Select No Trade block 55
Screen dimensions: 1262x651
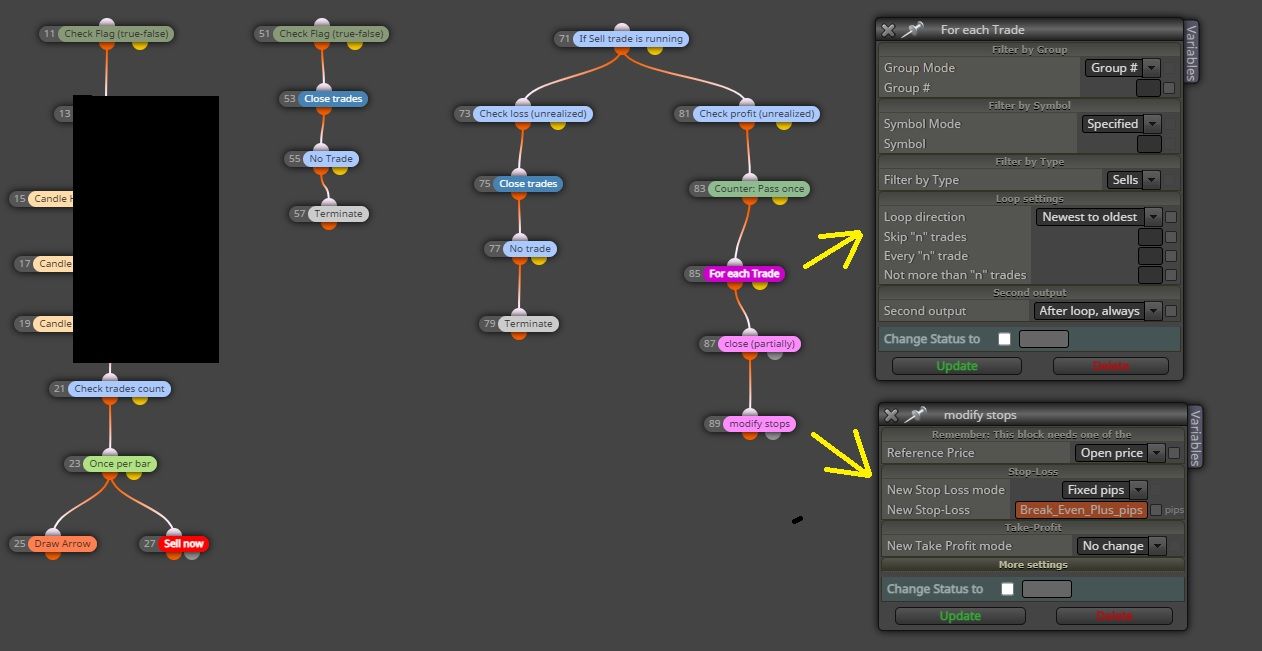pos(331,159)
